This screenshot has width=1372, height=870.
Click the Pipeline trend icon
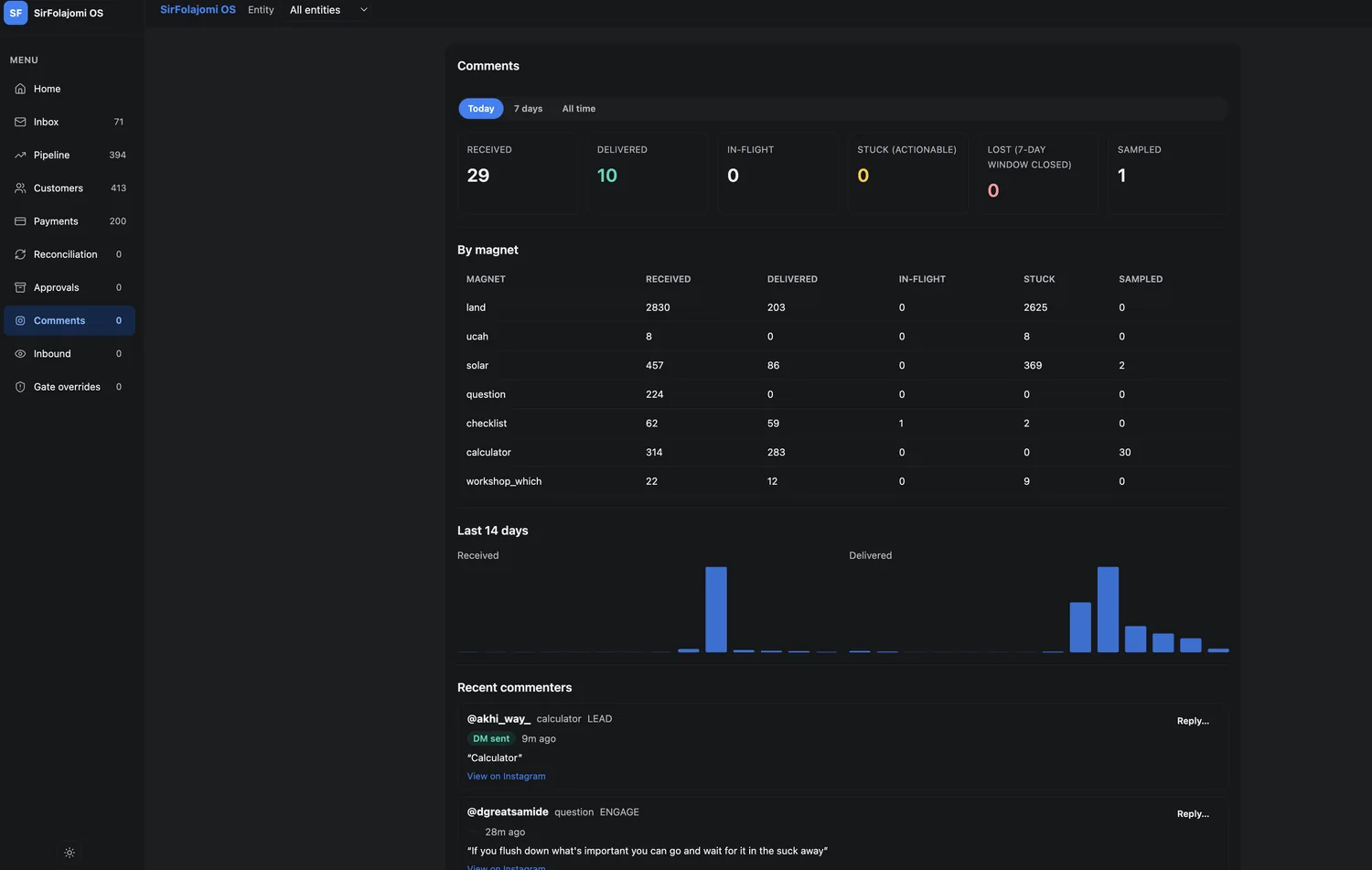click(20, 155)
